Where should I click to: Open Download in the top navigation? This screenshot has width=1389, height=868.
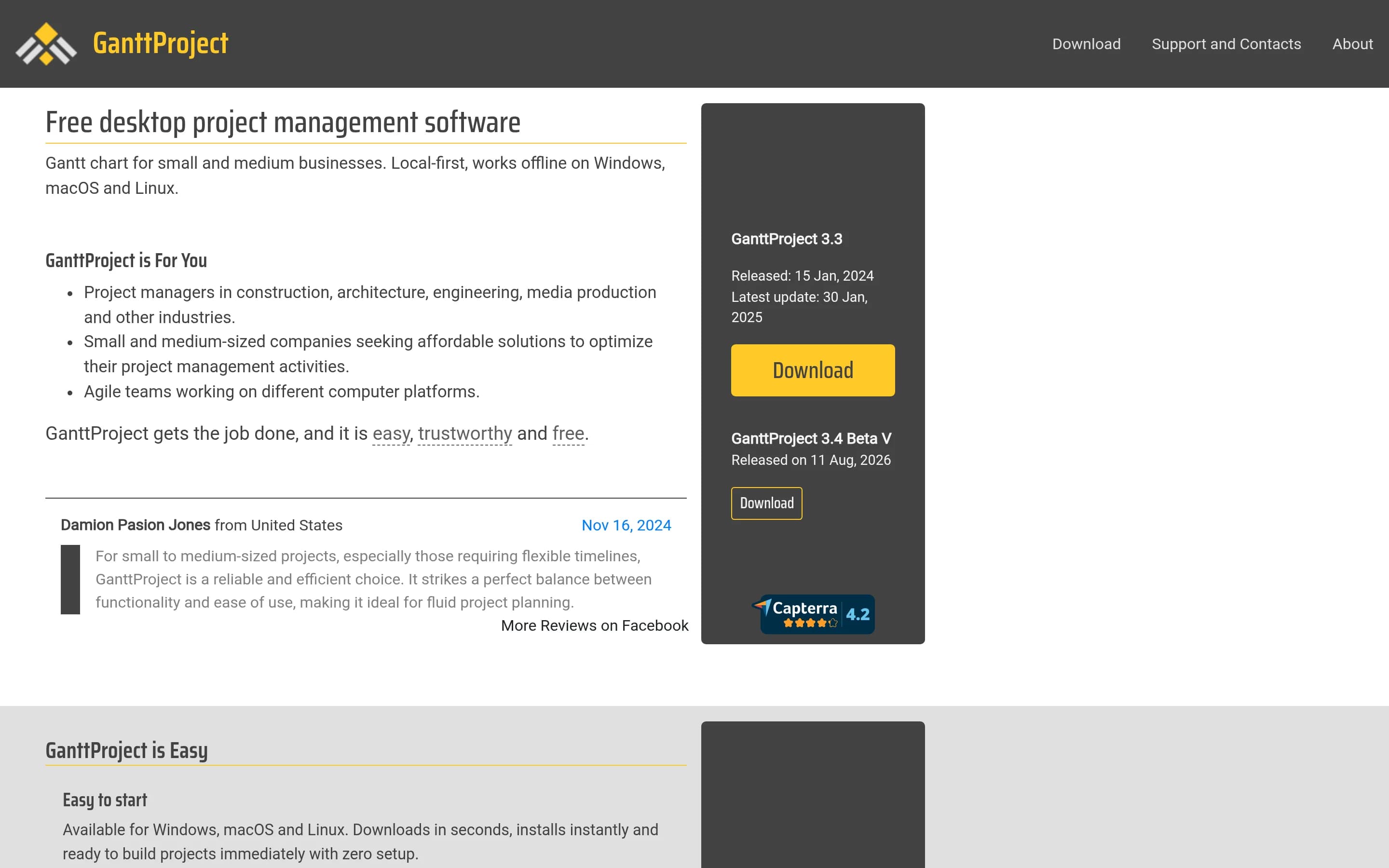tap(1086, 44)
